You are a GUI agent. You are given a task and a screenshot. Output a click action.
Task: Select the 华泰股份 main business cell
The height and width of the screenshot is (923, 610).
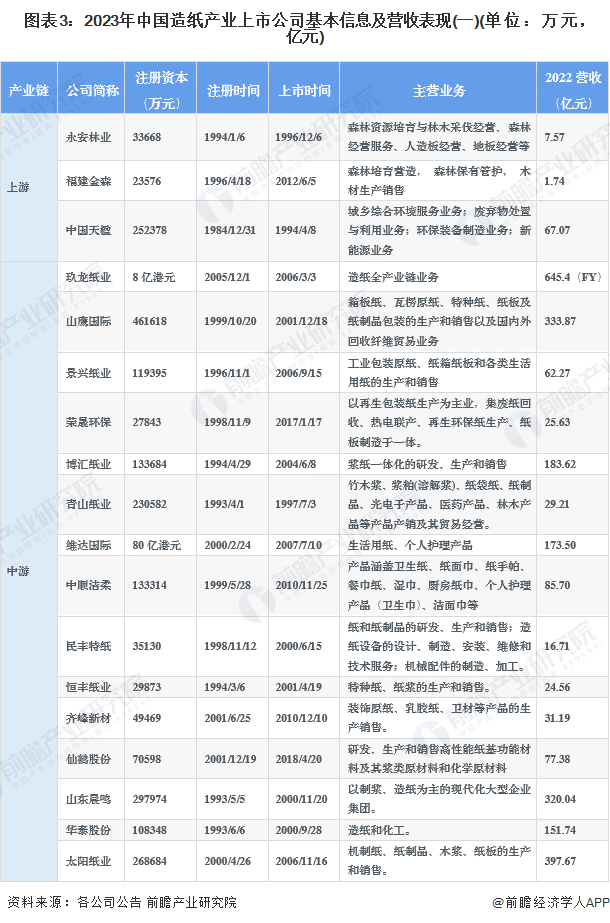[x=438, y=831]
